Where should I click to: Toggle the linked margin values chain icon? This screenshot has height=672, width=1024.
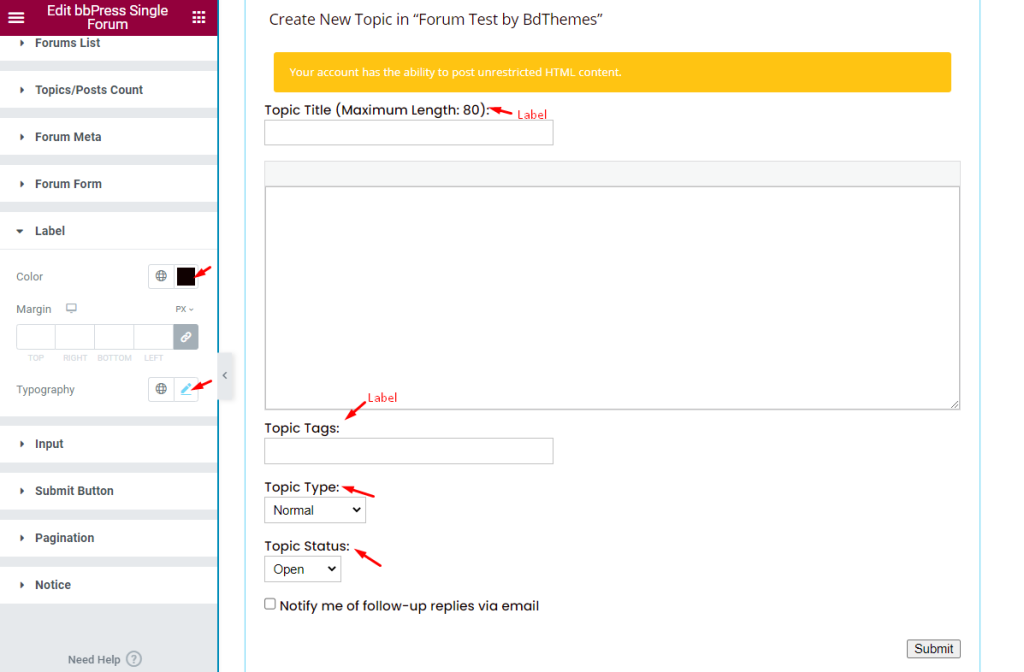click(x=186, y=337)
